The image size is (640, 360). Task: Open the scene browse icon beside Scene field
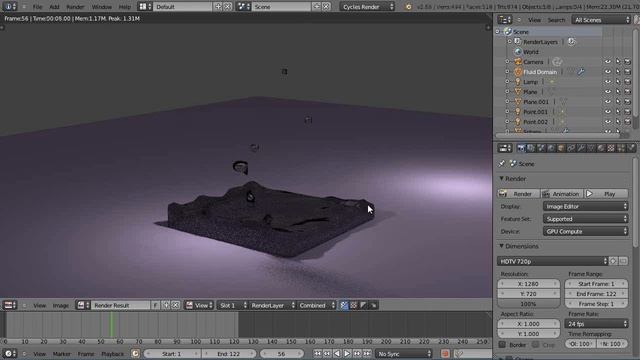(243, 7)
